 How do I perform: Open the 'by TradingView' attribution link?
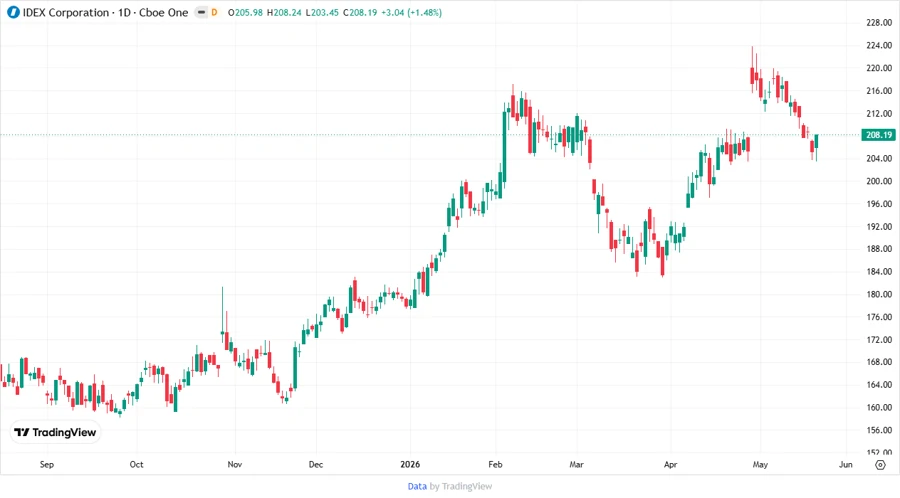click(461, 487)
